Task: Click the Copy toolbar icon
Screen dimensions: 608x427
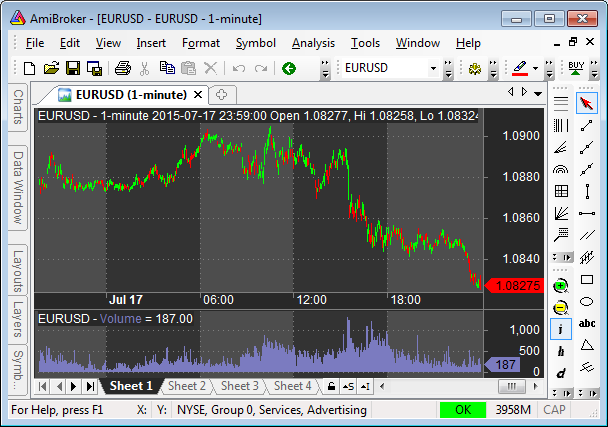Action: [167, 68]
